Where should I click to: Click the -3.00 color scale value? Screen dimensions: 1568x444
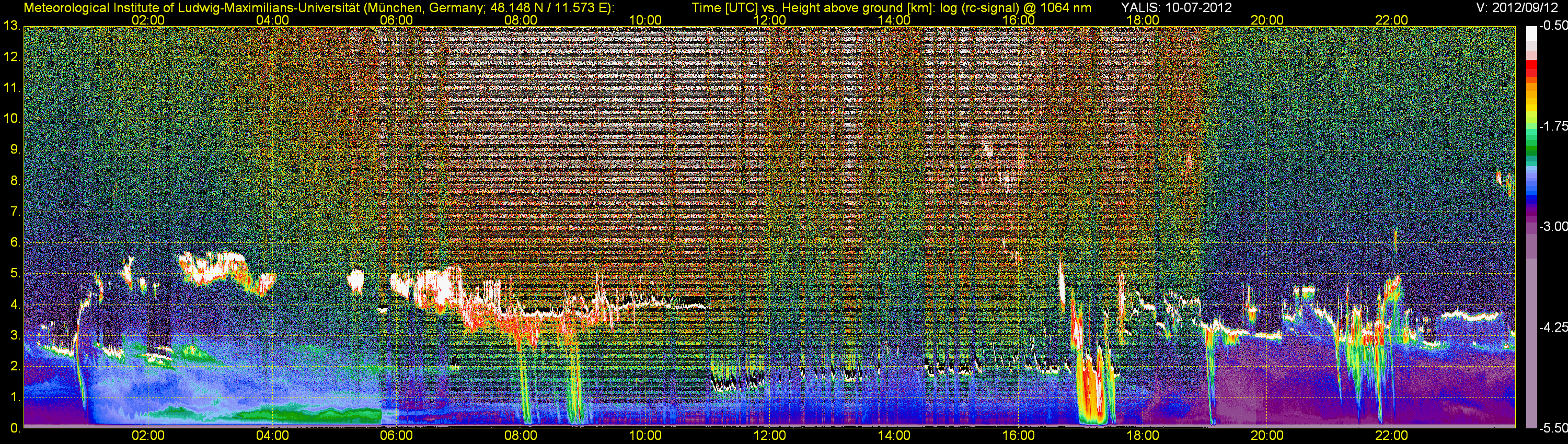(x=1553, y=227)
